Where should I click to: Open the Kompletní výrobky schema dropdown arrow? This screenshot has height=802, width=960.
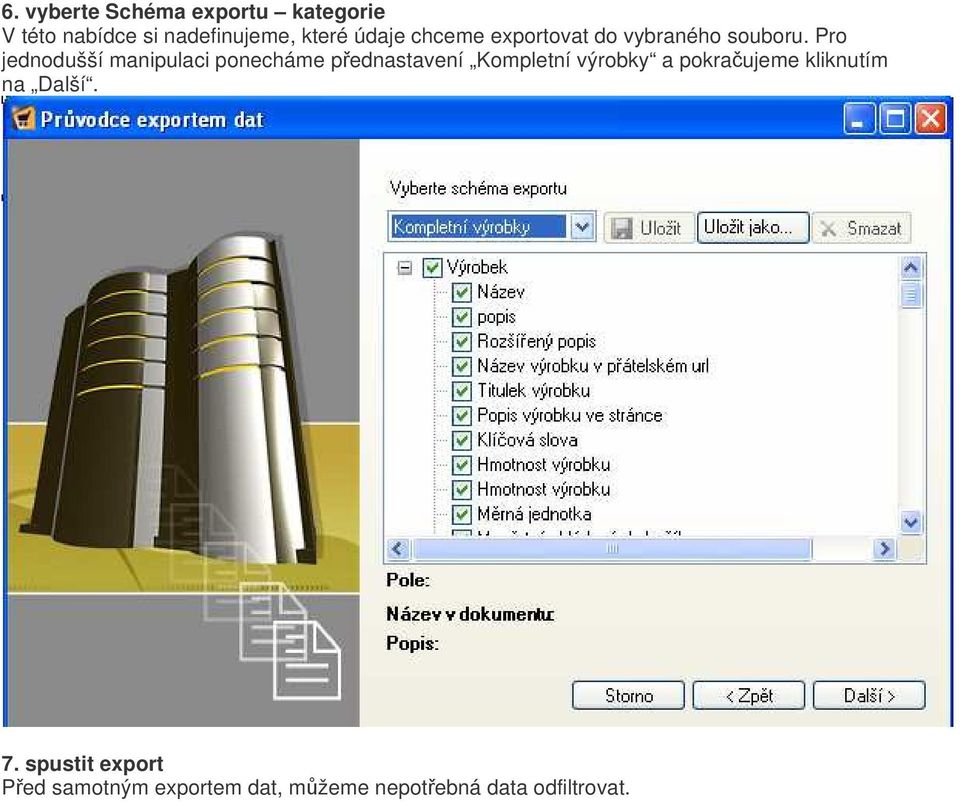pos(582,227)
